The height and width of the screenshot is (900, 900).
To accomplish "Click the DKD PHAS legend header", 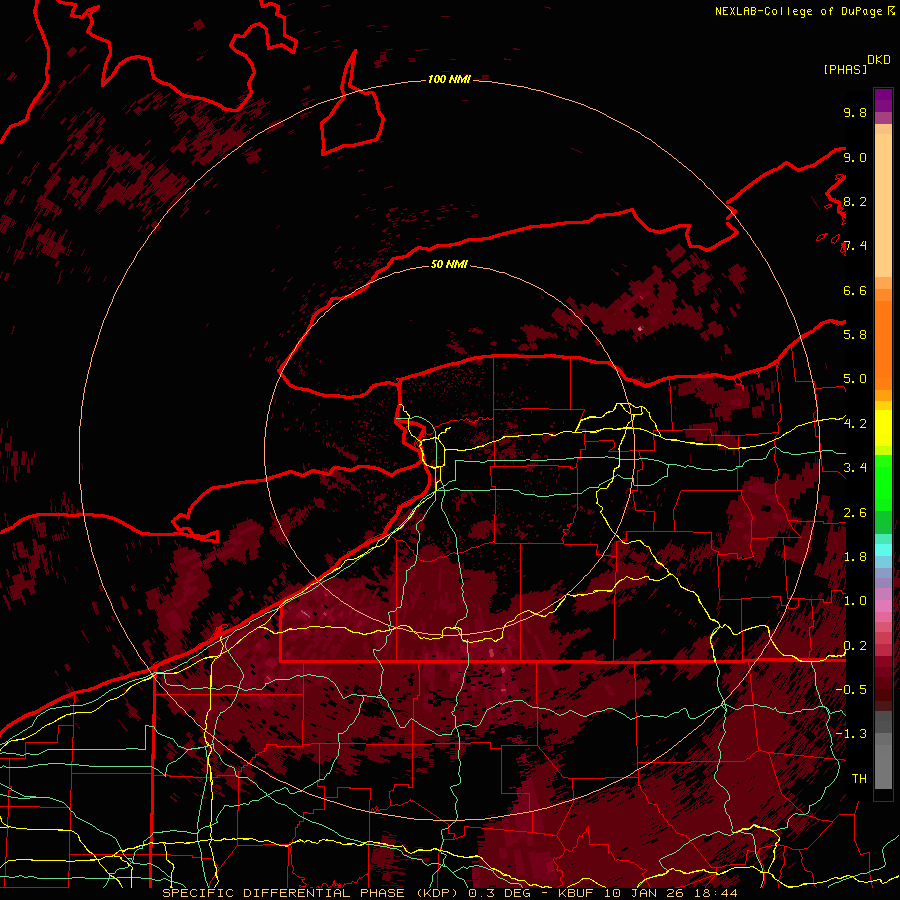I will 856,64.
